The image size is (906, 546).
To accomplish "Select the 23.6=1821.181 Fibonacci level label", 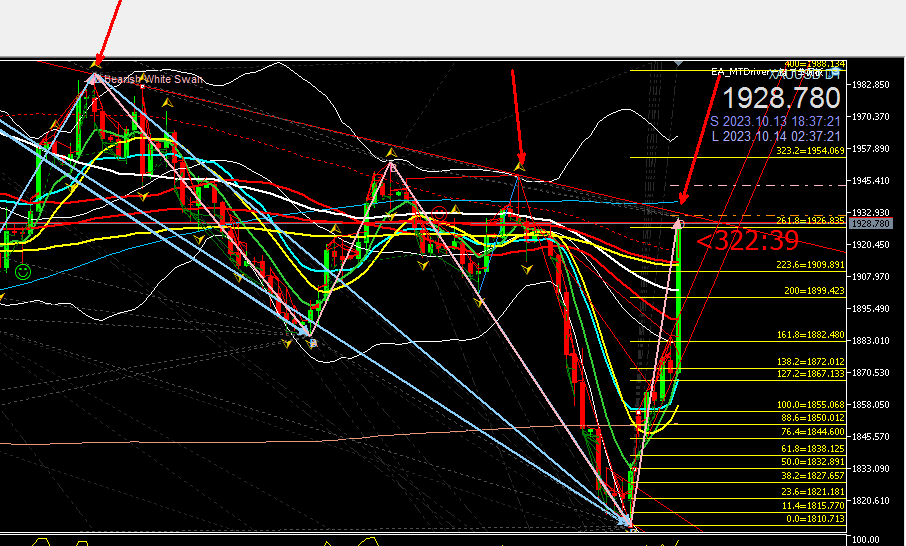I will click(x=812, y=492).
